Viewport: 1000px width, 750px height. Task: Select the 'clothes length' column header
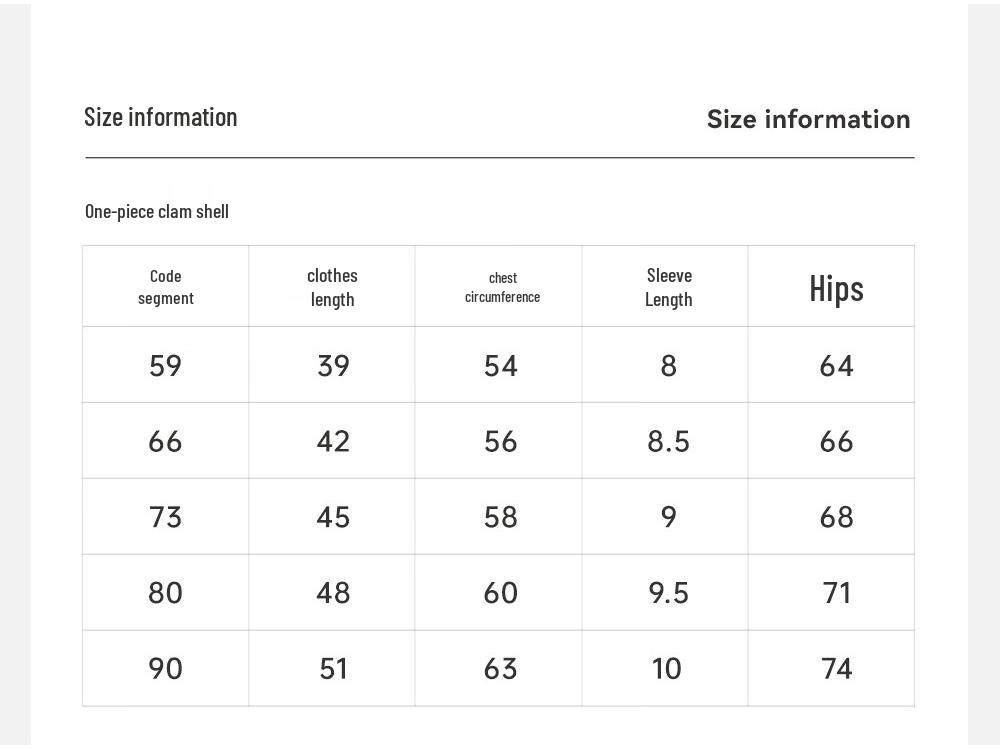tap(332, 287)
